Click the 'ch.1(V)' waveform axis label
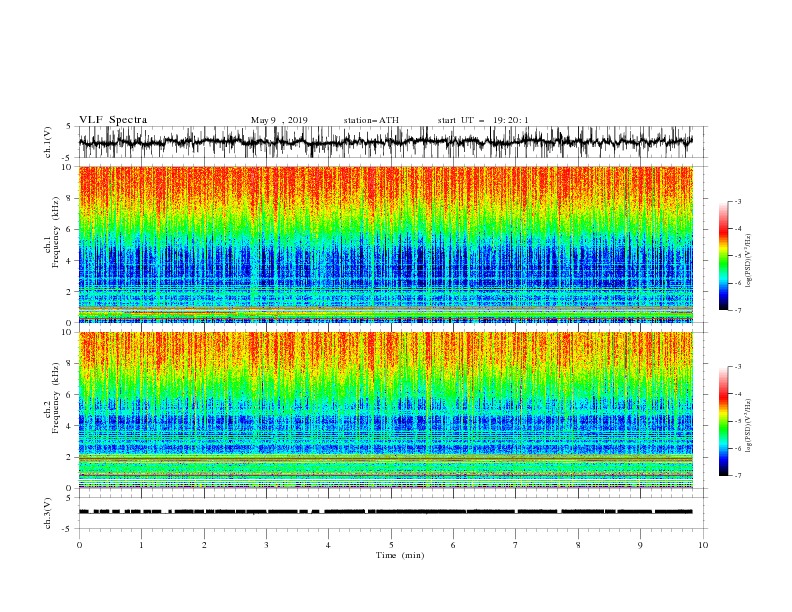The height and width of the screenshot is (612, 792). pyautogui.click(x=48, y=142)
